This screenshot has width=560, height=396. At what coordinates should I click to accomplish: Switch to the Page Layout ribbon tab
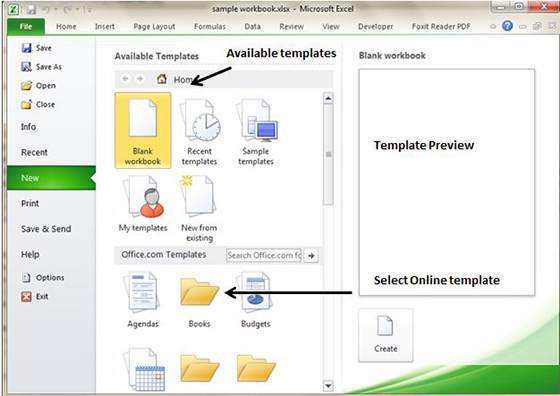(154, 26)
